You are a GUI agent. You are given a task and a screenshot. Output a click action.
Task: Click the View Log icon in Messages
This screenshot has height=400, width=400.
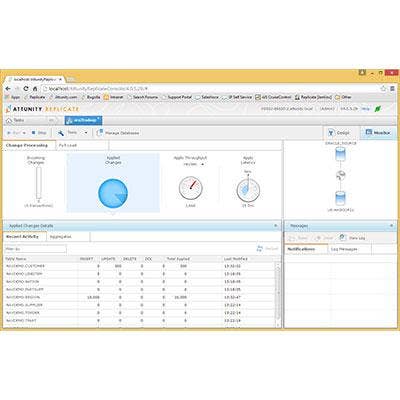(343, 238)
